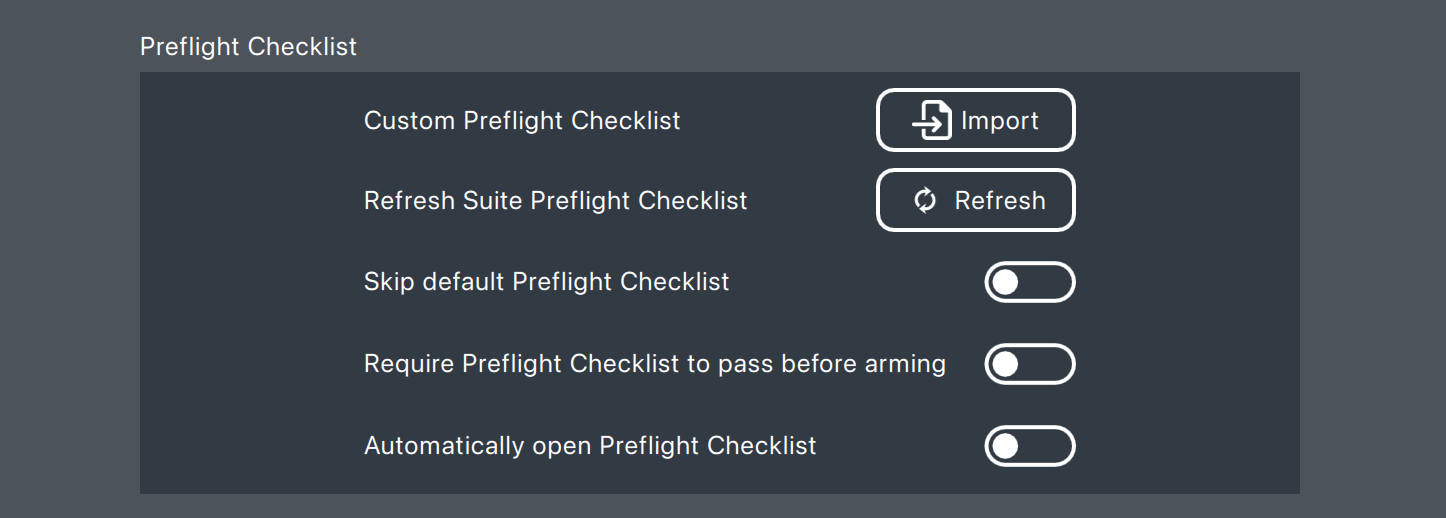The height and width of the screenshot is (518, 1446).
Task: Click the Automatically open Preflight Checklist text
Action: click(590, 446)
